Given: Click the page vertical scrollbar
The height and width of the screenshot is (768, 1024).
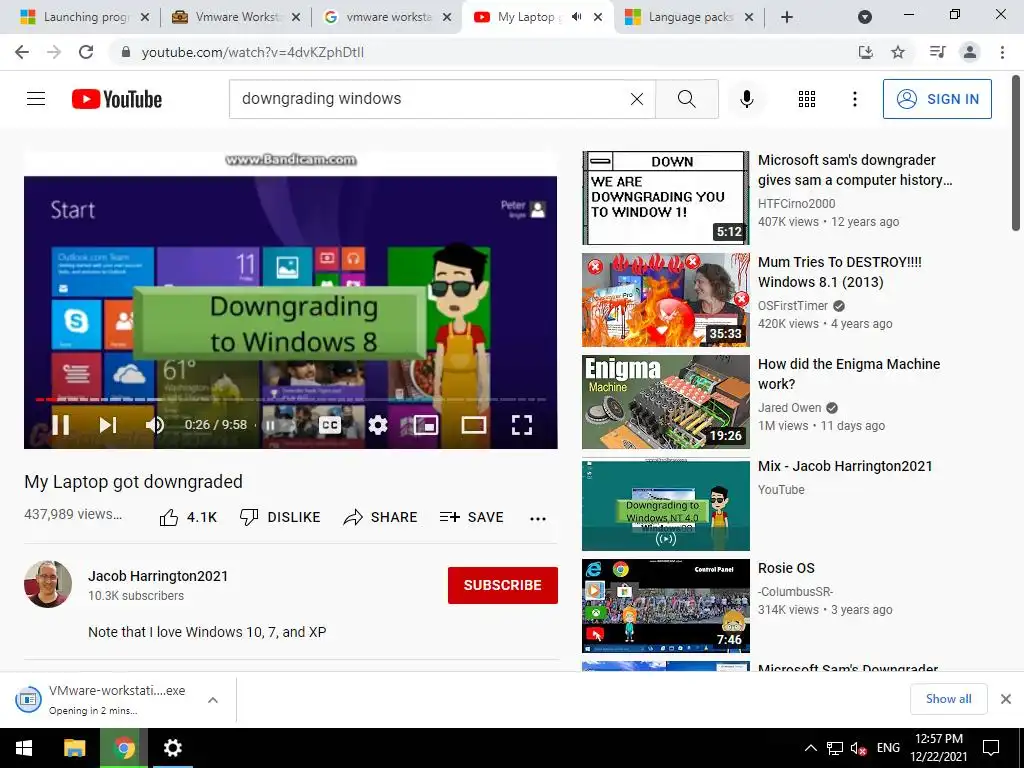Looking at the screenshot, I should tap(1016, 153).
